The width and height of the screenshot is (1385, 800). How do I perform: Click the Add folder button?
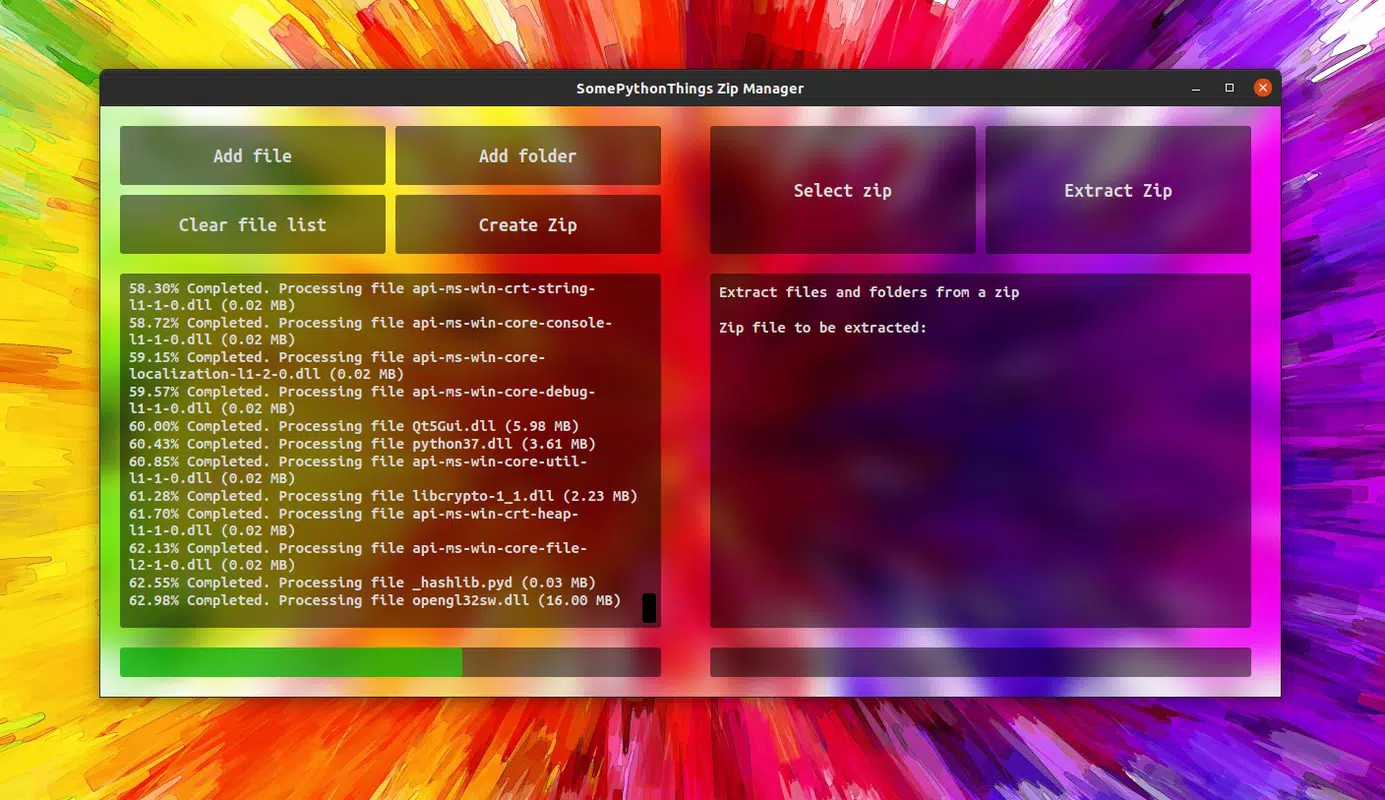pyautogui.click(x=527, y=155)
